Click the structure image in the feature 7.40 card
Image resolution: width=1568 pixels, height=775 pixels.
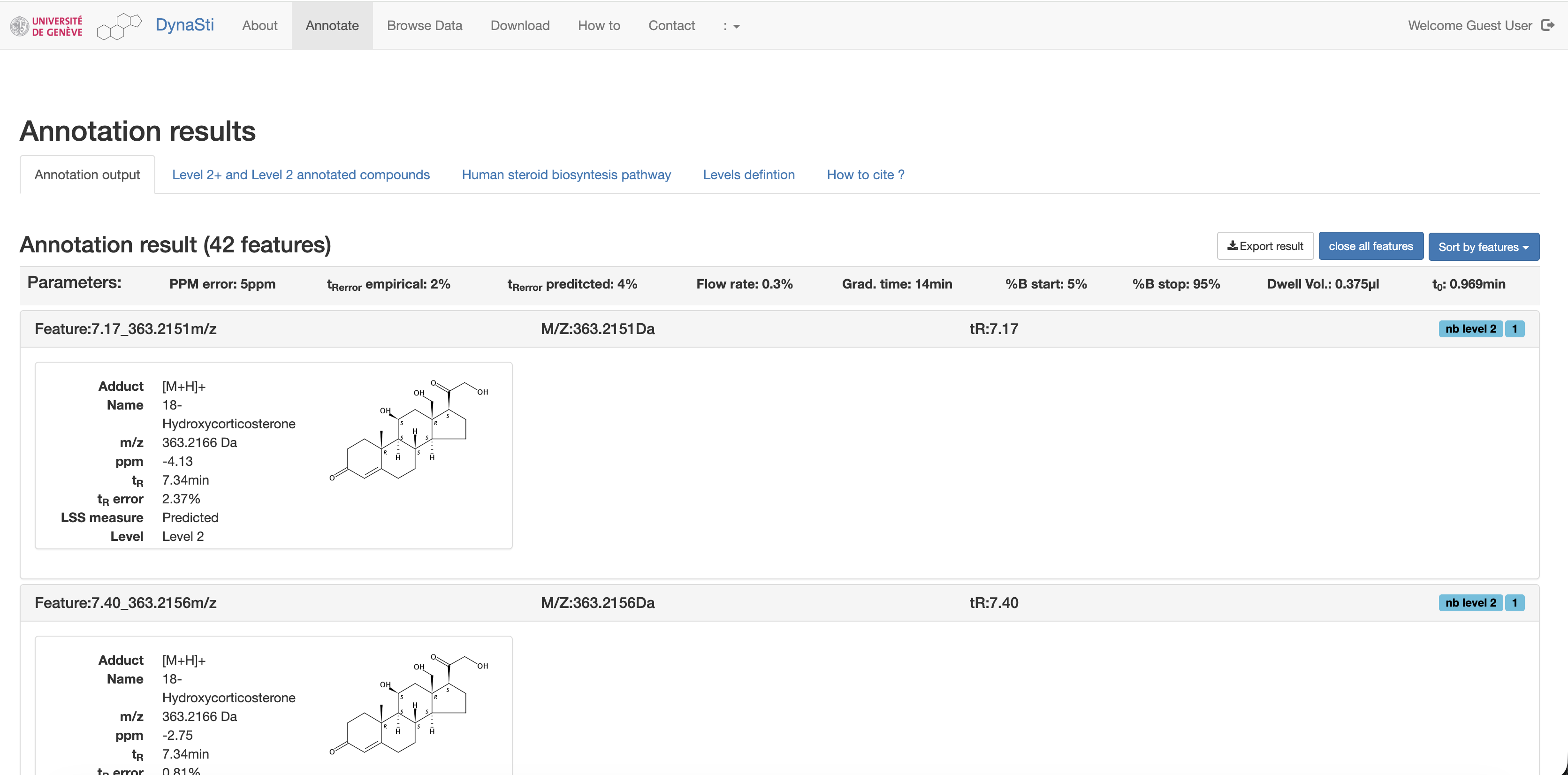[409, 704]
